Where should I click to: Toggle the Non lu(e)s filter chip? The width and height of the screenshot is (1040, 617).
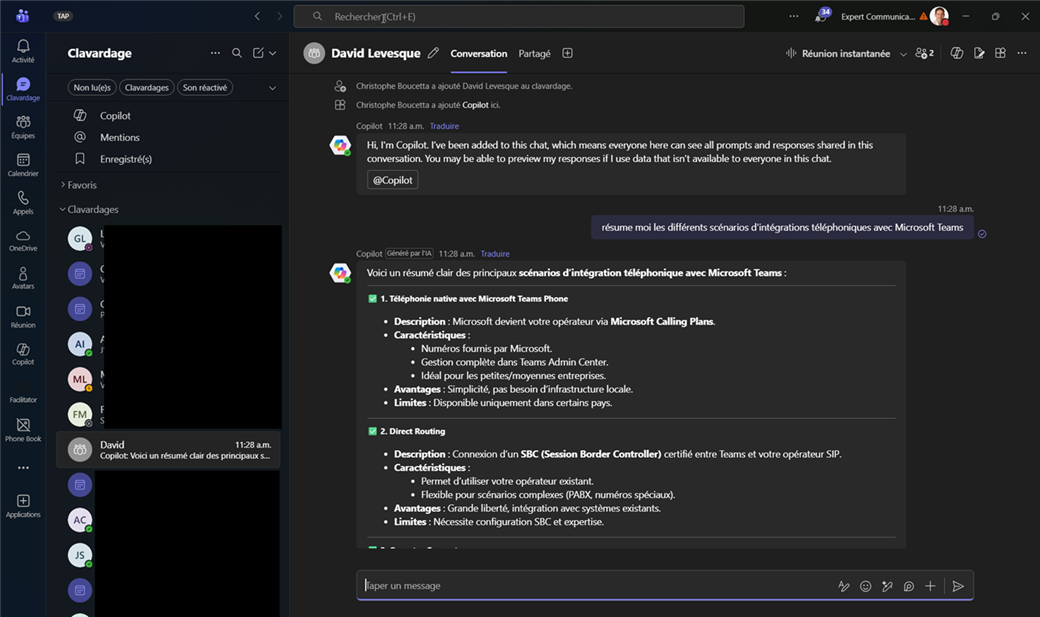point(92,88)
